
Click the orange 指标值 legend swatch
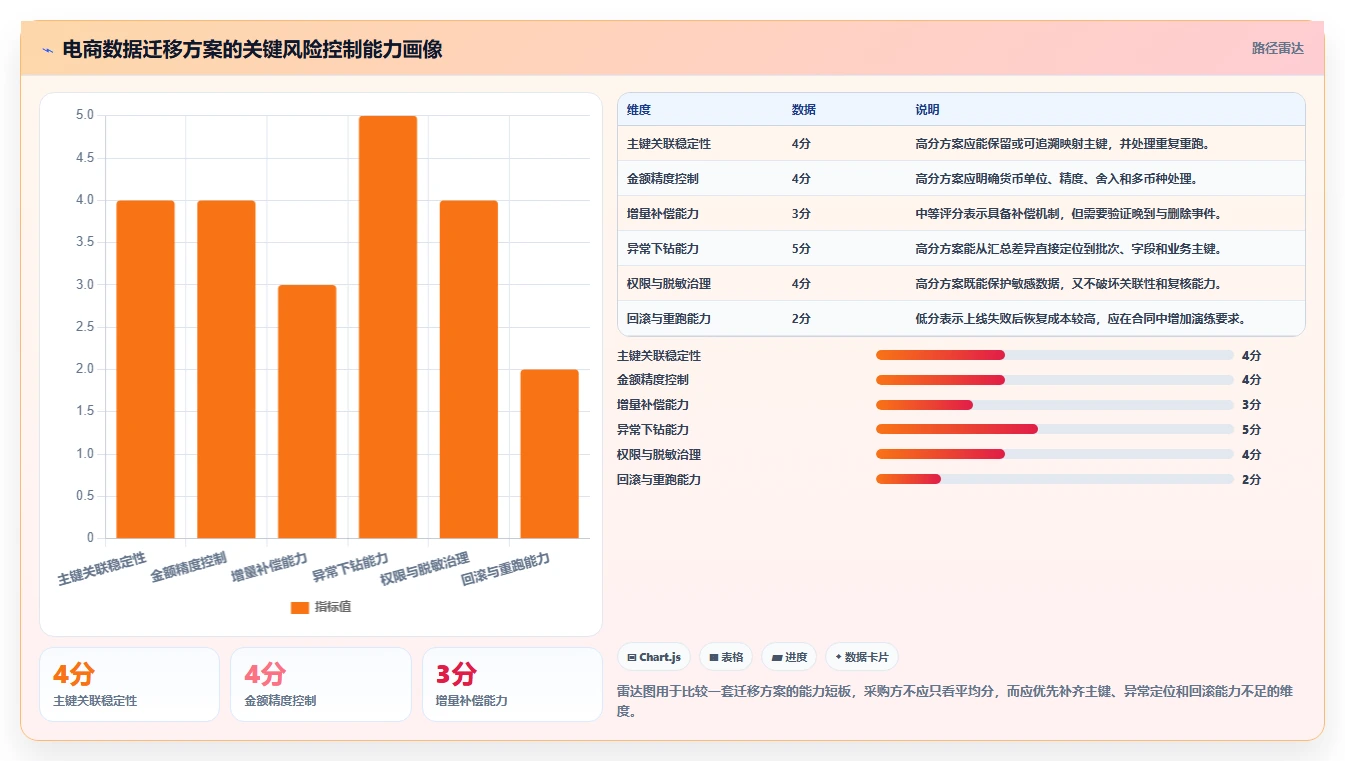[300, 607]
